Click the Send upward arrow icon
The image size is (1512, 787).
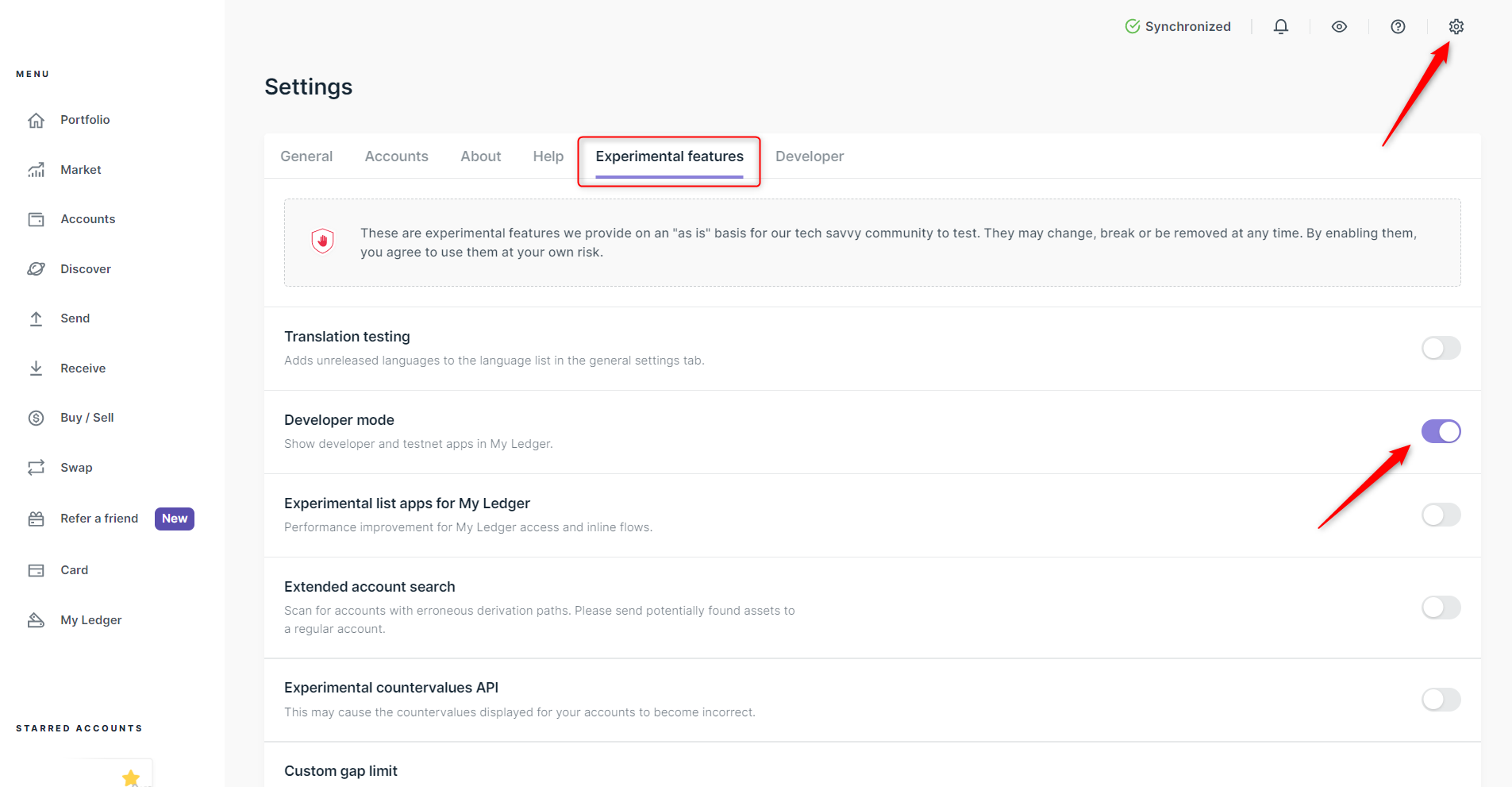tap(36, 318)
